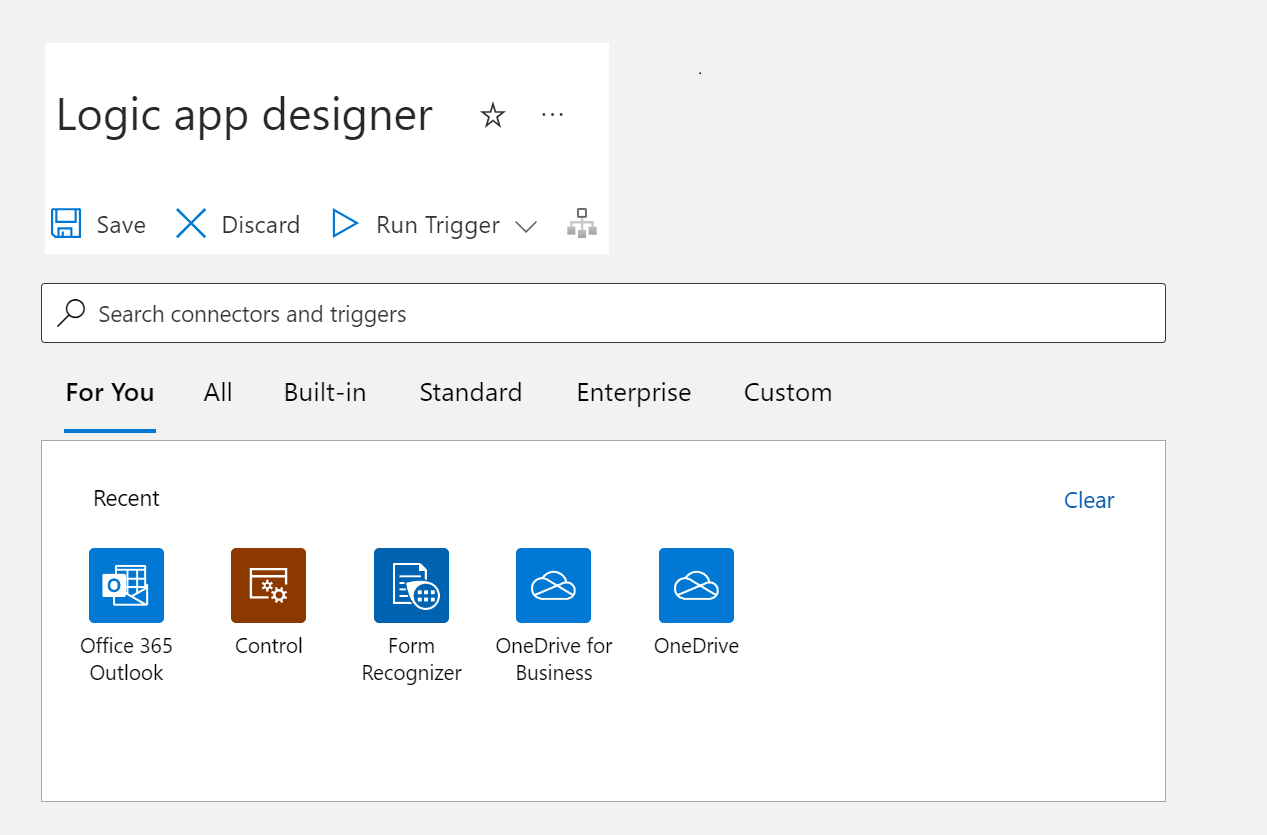This screenshot has height=835, width=1267.
Task: Click the Discard icon
Action: coord(190,224)
